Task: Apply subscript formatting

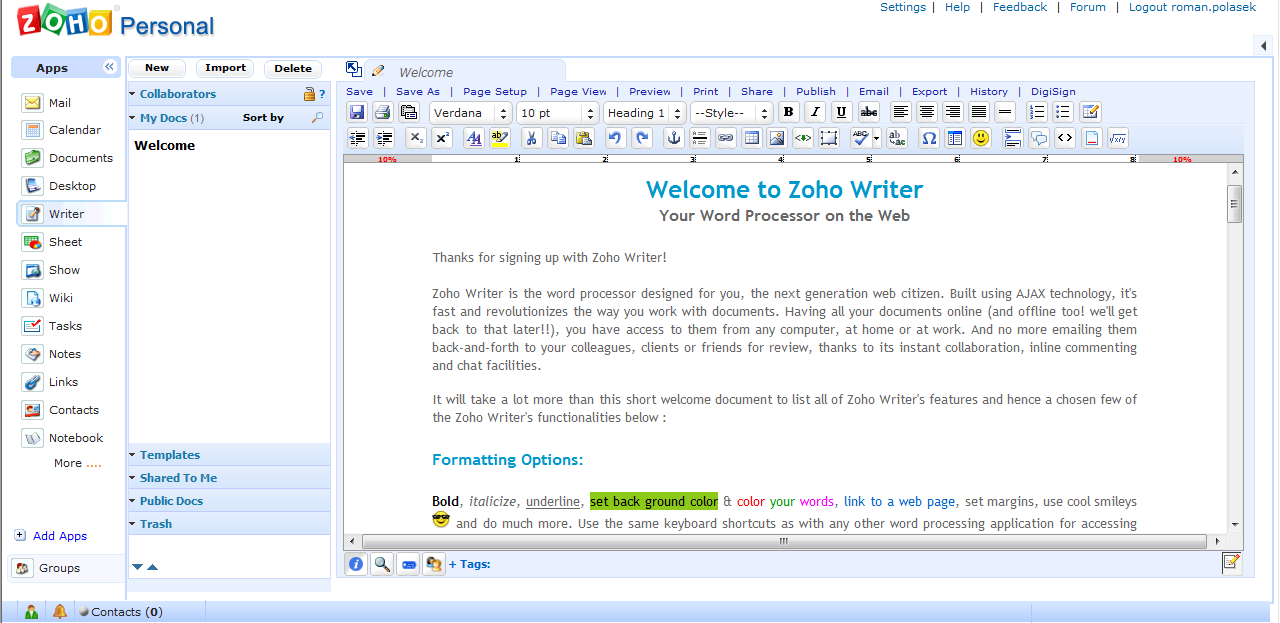Action: click(416, 138)
